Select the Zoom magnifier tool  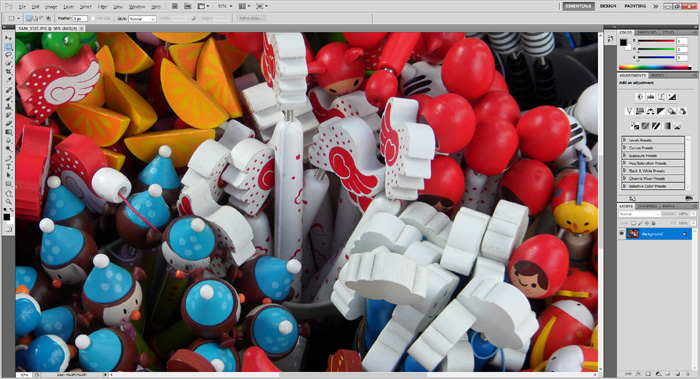8,201
